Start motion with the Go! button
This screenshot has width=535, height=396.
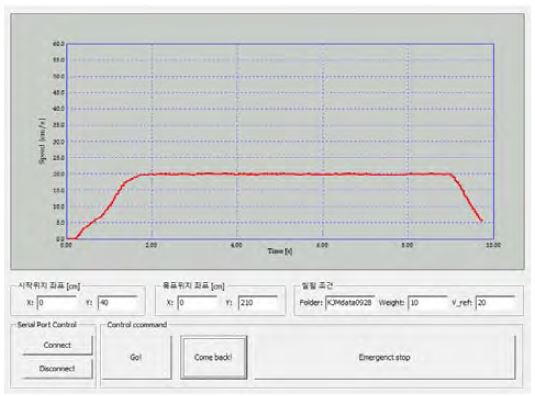tap(136, 357)
